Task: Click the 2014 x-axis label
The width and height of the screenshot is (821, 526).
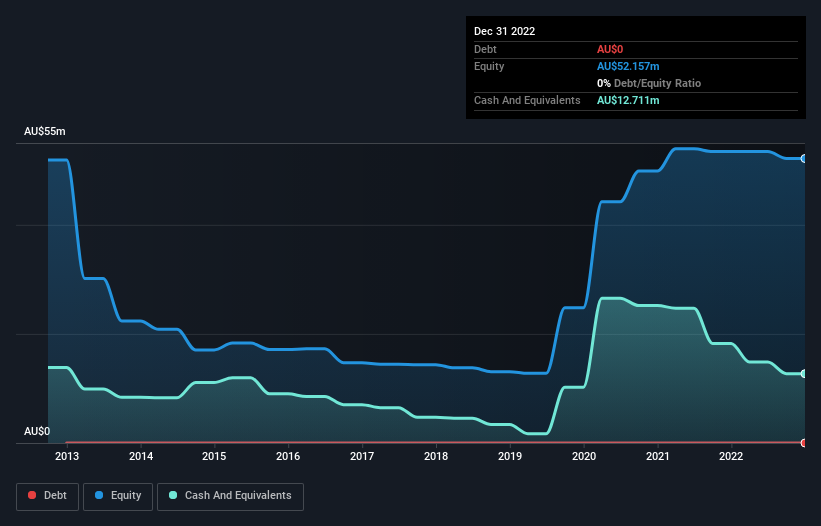Action: click(141, 456)
